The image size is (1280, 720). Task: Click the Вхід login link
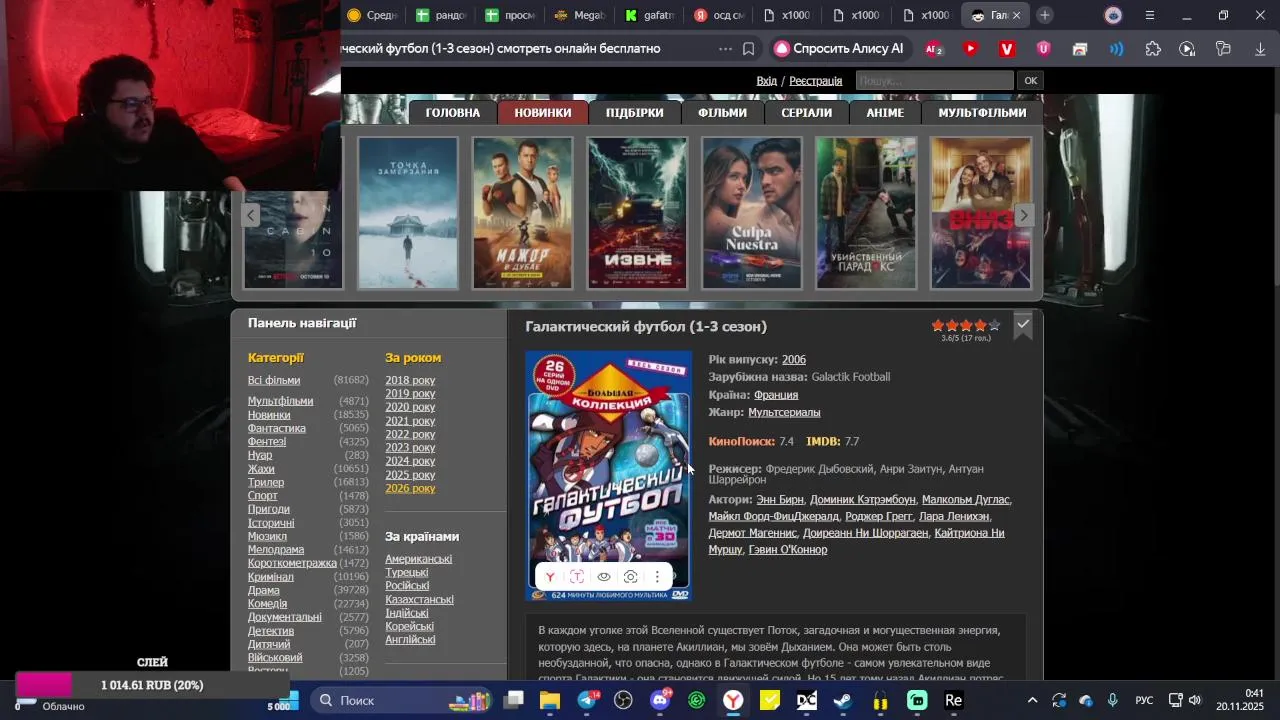pyautogui.click(x=766, y=81)
